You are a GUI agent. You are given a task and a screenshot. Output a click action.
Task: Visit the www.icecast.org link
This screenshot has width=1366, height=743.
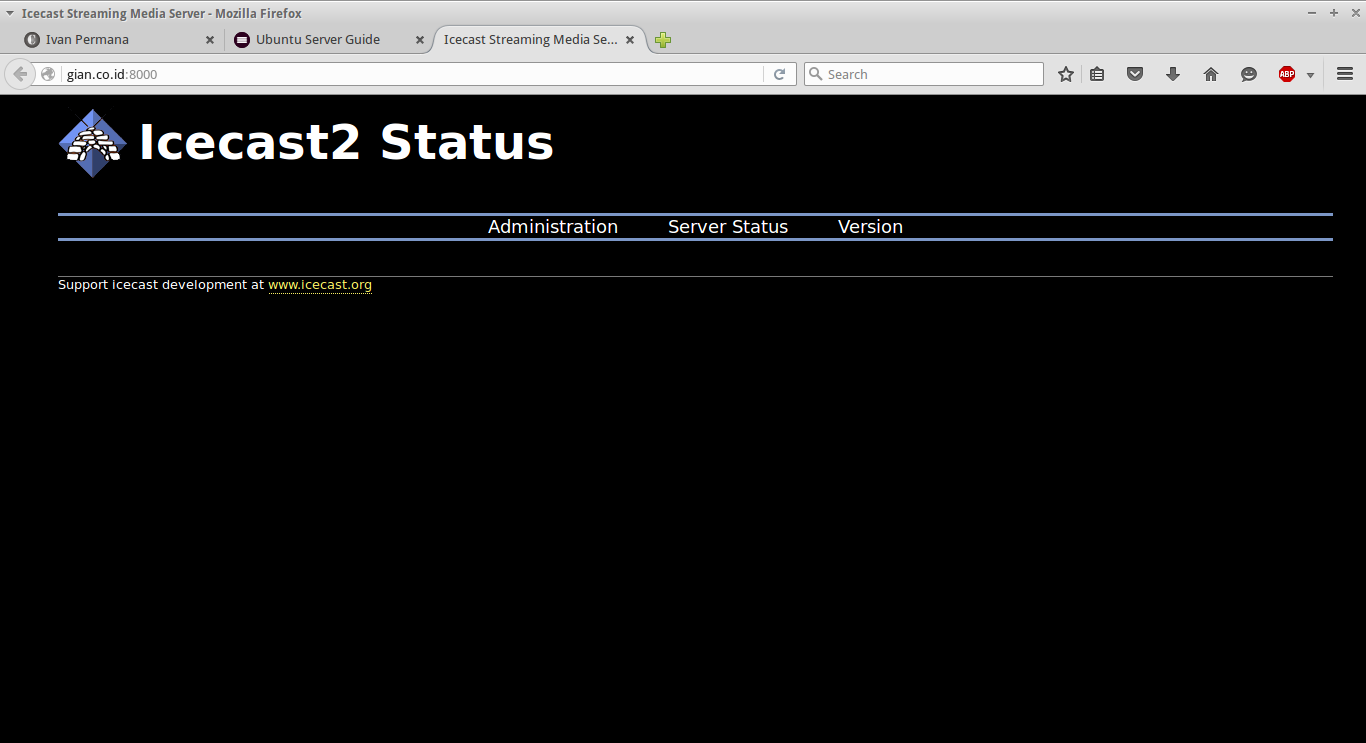point(320,285)
